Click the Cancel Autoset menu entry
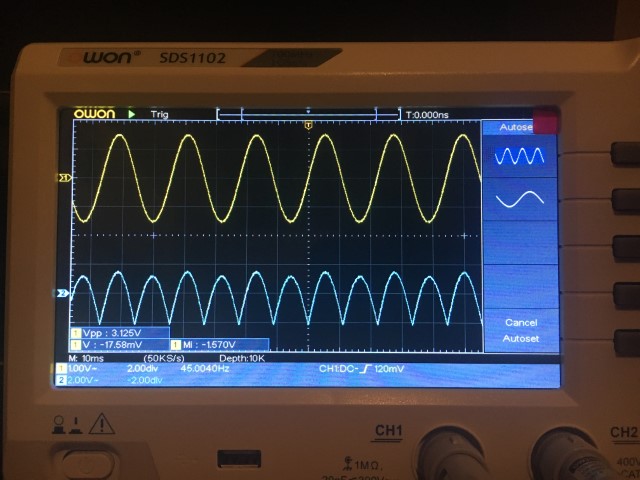Image resolution: width=640 pixels, height=480 pixels. click(521, 330)
